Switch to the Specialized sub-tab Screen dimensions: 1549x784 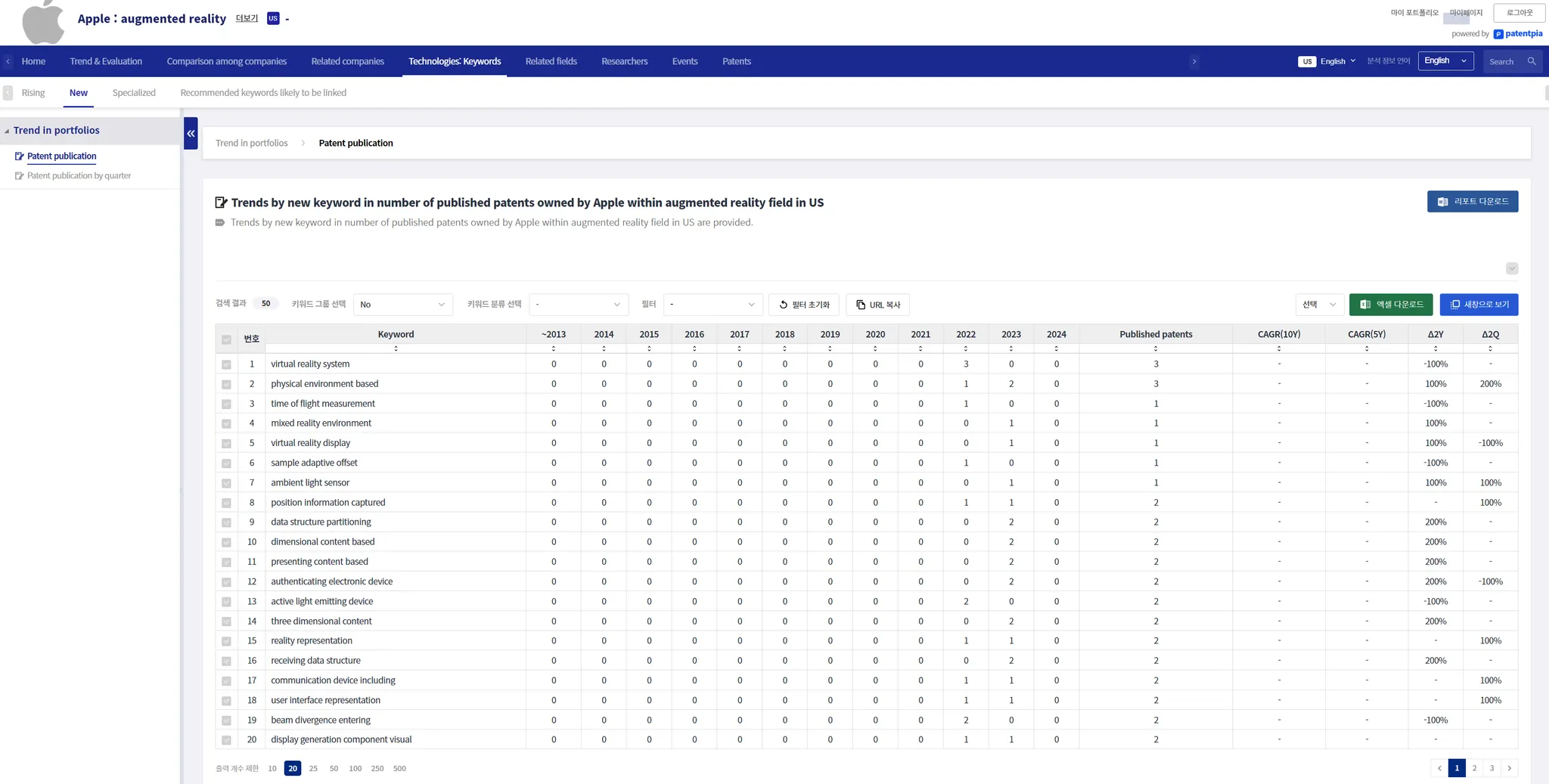point(134,93)
